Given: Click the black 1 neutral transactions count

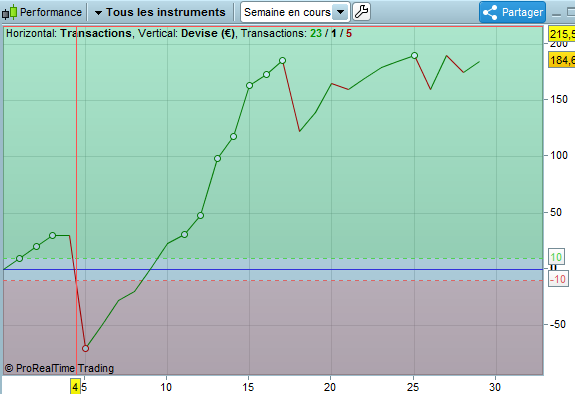Looking at the screenshot, I should (x=334, y=33).
